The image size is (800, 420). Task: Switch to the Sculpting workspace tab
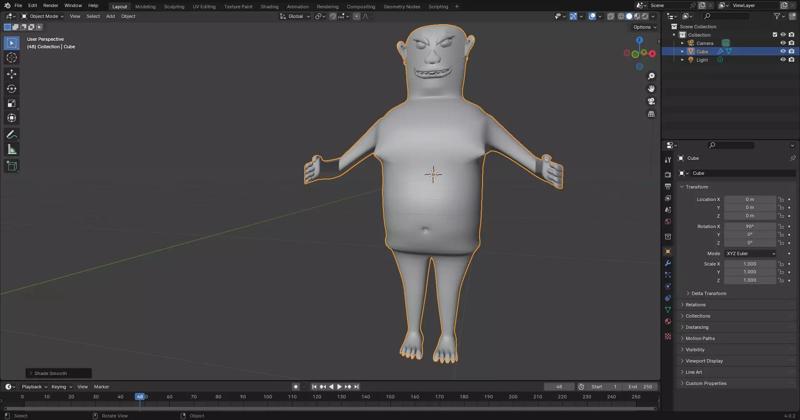coord(174,6)
